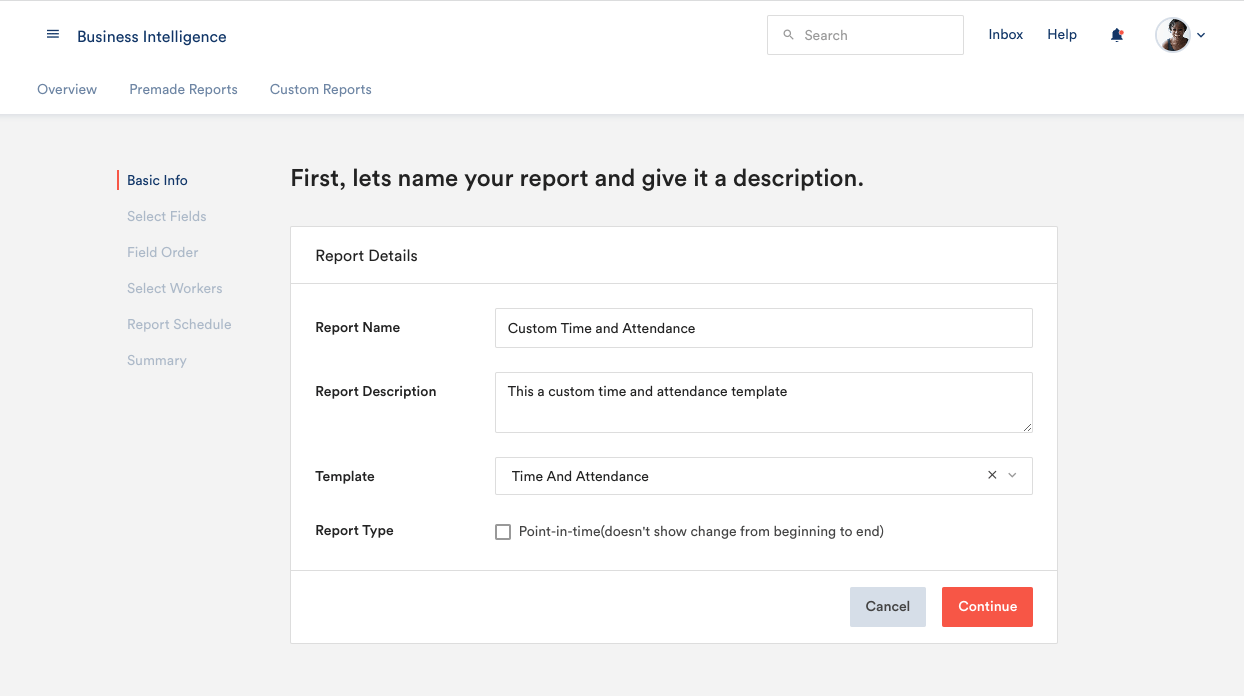This screenshot has width=1244, height=696.
Task: Open the hamburger navigation menu
Action: pos(53,33)
